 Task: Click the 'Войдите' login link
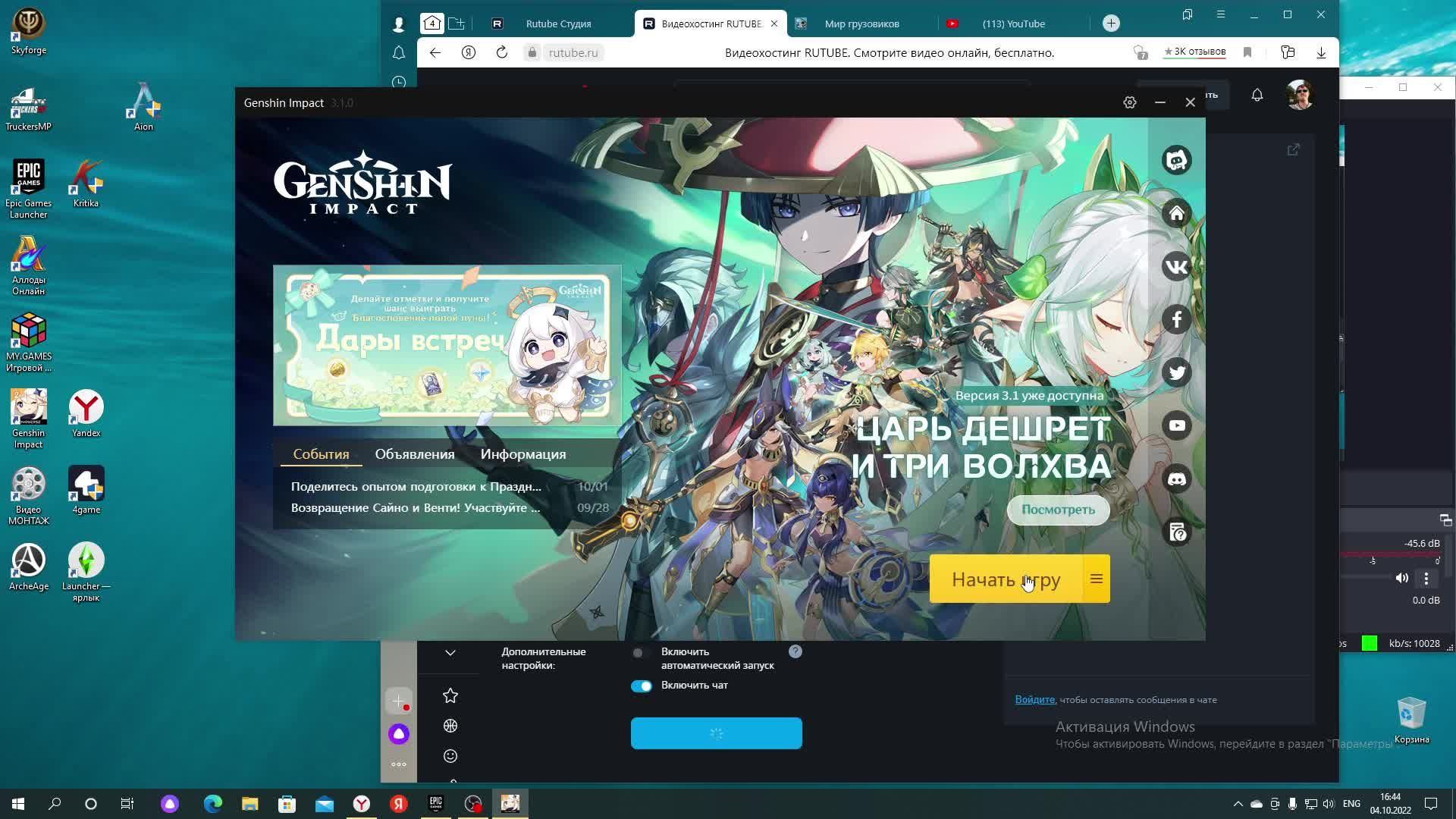[1034, 700]
